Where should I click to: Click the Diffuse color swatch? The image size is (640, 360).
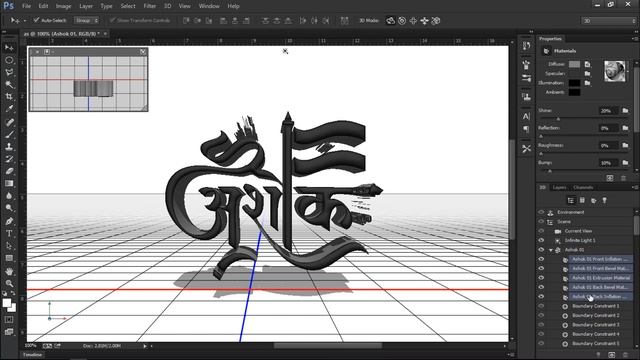point(574,64)
